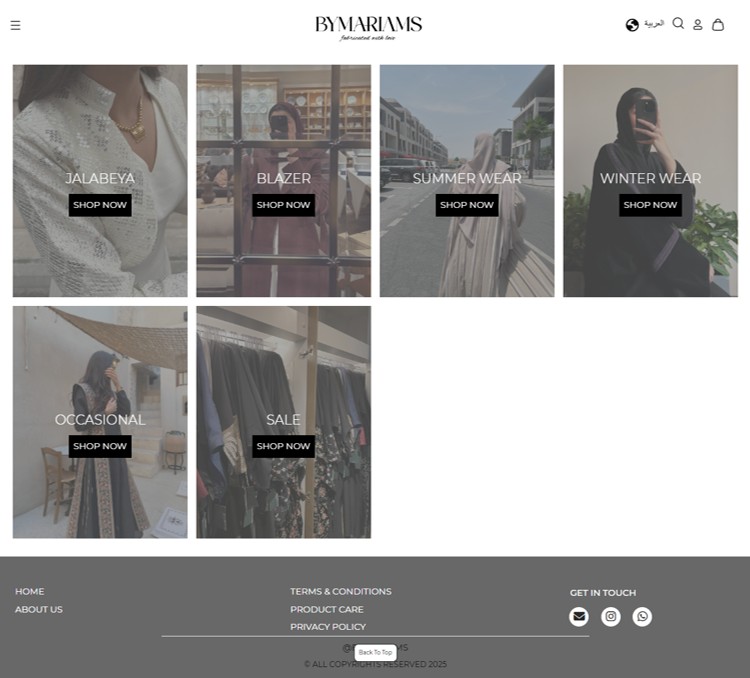
Task: Open the WhatsApp icon in footer
Action: tap(642, 617)
